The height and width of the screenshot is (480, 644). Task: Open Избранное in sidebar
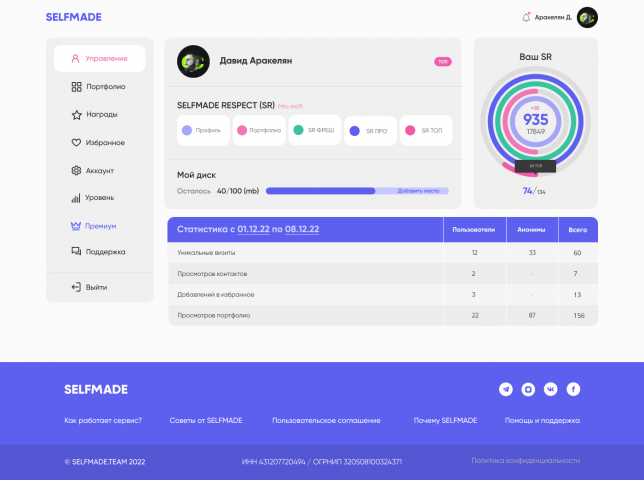tap(99, 142)
